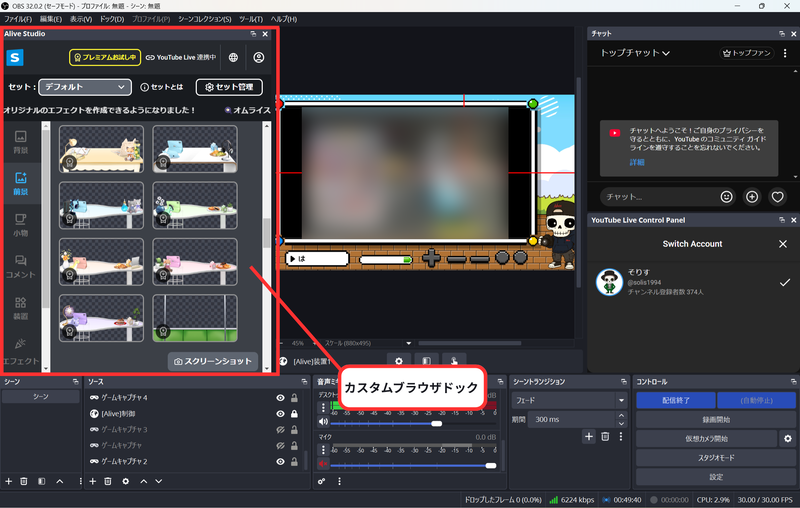Increase the transition duration stepper
The height and width of the screenshot is (508, 800).
[621, 416]
